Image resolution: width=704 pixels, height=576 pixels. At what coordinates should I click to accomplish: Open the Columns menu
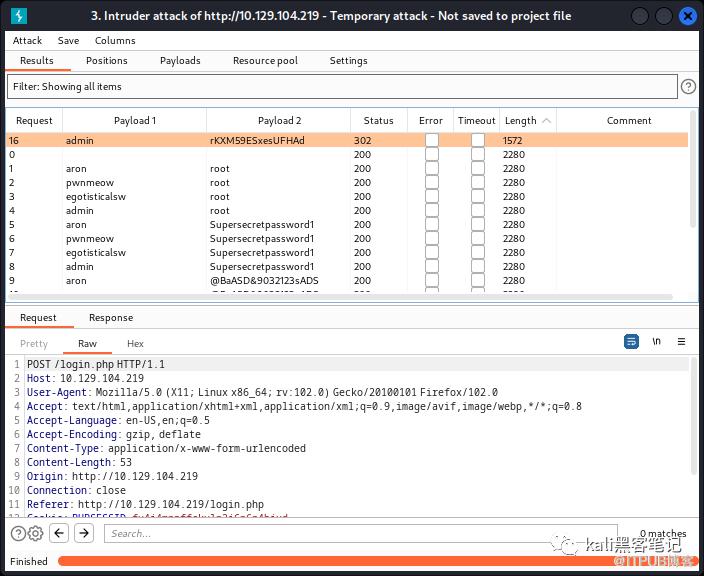point(115,41)
